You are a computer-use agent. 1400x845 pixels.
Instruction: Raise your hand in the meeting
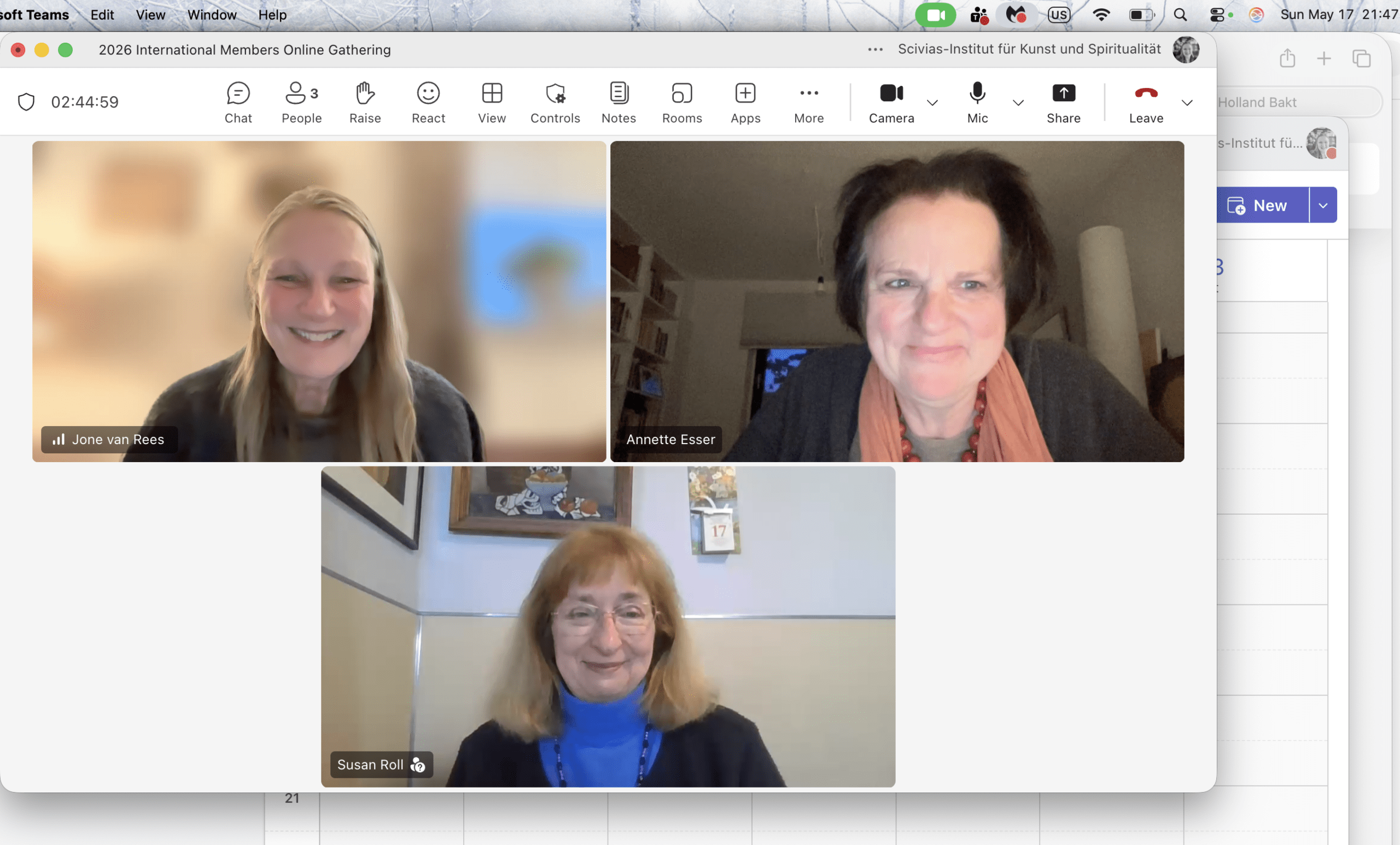(x=365, y=102)
